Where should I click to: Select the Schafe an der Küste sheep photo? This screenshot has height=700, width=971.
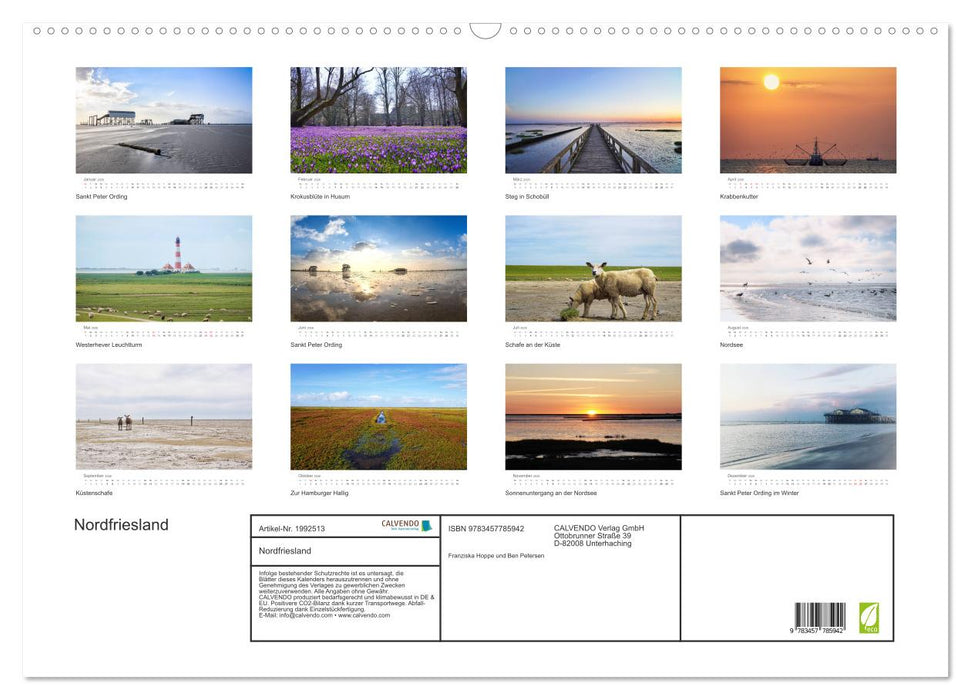593,267
